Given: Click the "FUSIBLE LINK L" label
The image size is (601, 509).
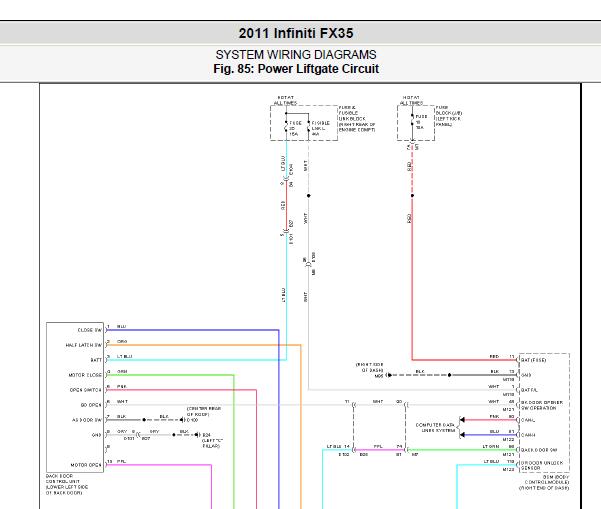Looking at the screenshot, I should 320,128.
